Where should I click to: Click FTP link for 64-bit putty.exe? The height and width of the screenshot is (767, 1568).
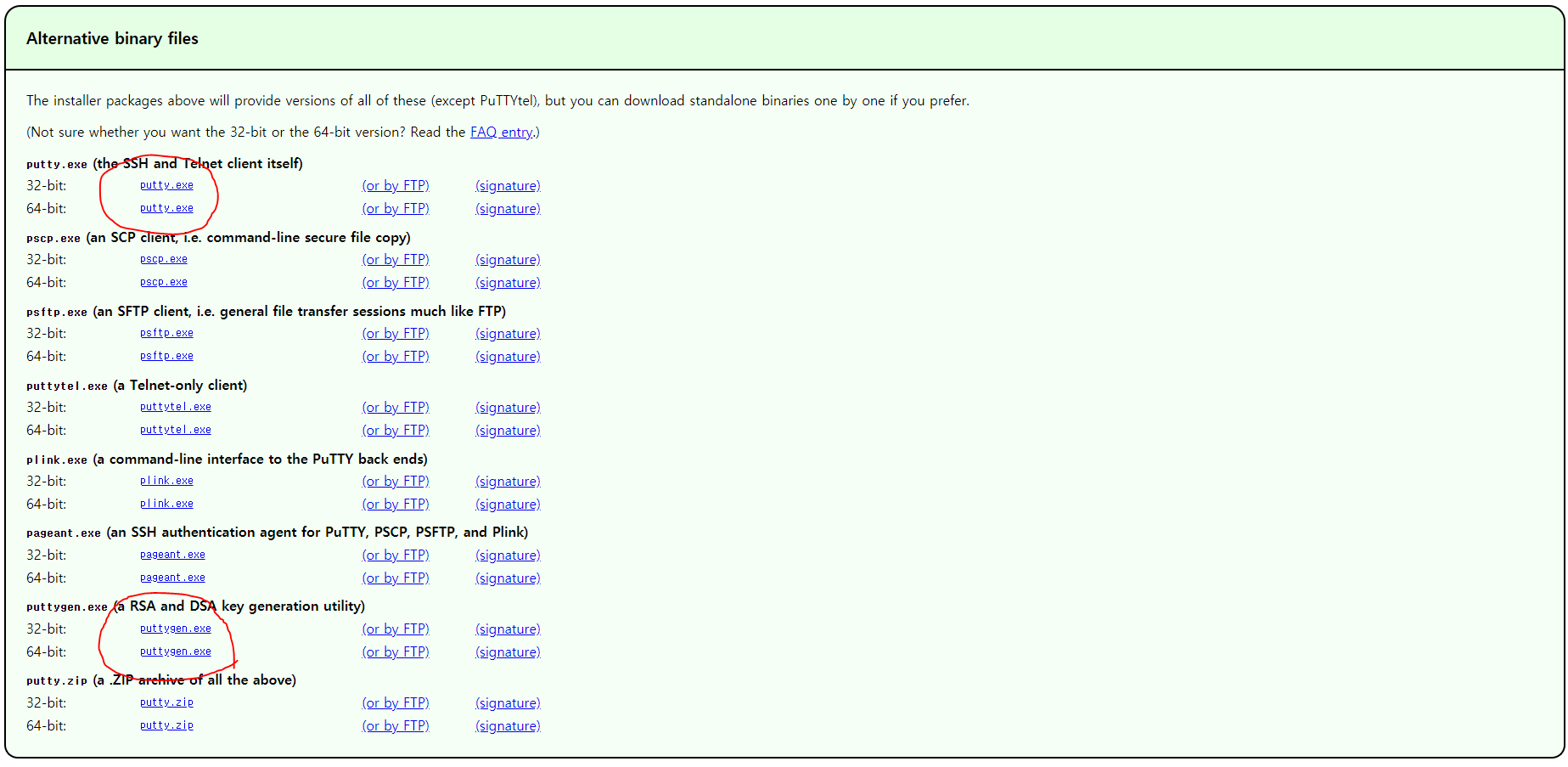point(396,209)
